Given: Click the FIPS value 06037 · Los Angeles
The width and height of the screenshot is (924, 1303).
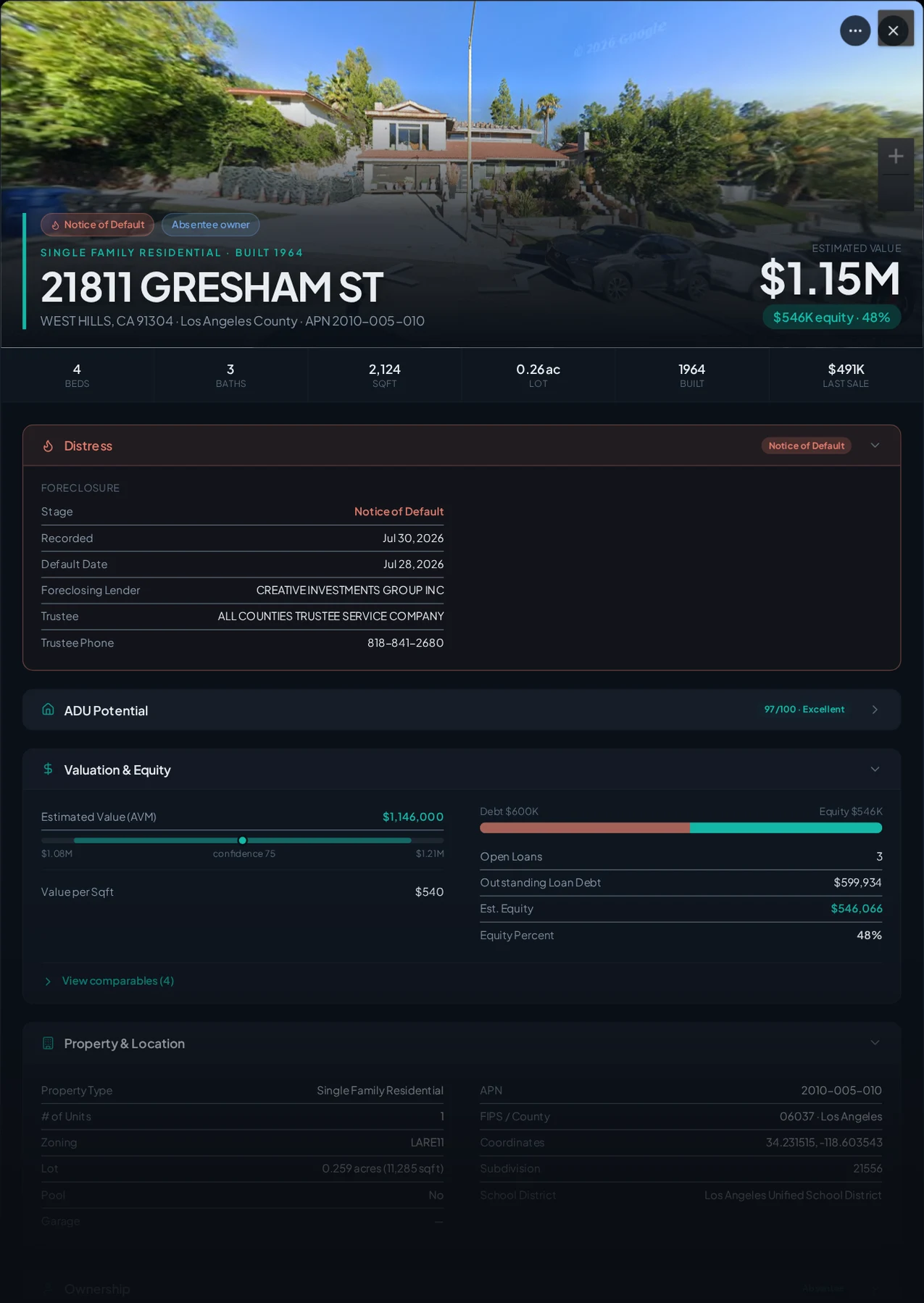Looking at the screenshot, I should [x=831, y=1117].
